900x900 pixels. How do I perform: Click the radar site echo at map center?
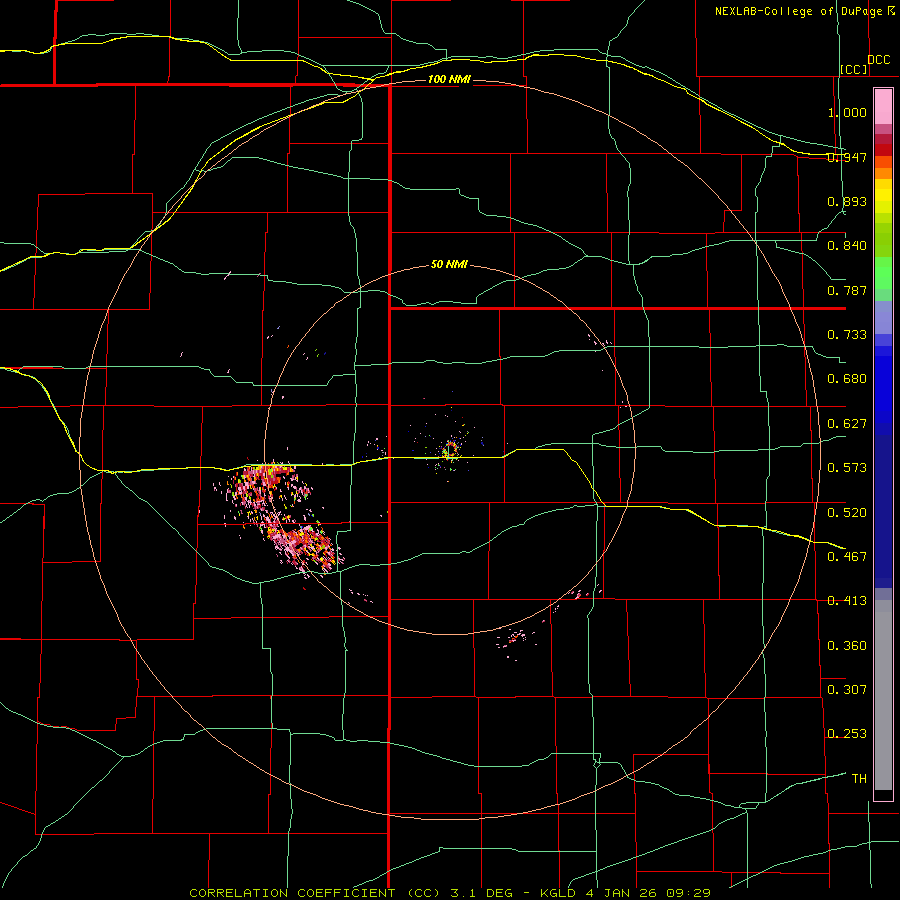(x=450, y=449)
